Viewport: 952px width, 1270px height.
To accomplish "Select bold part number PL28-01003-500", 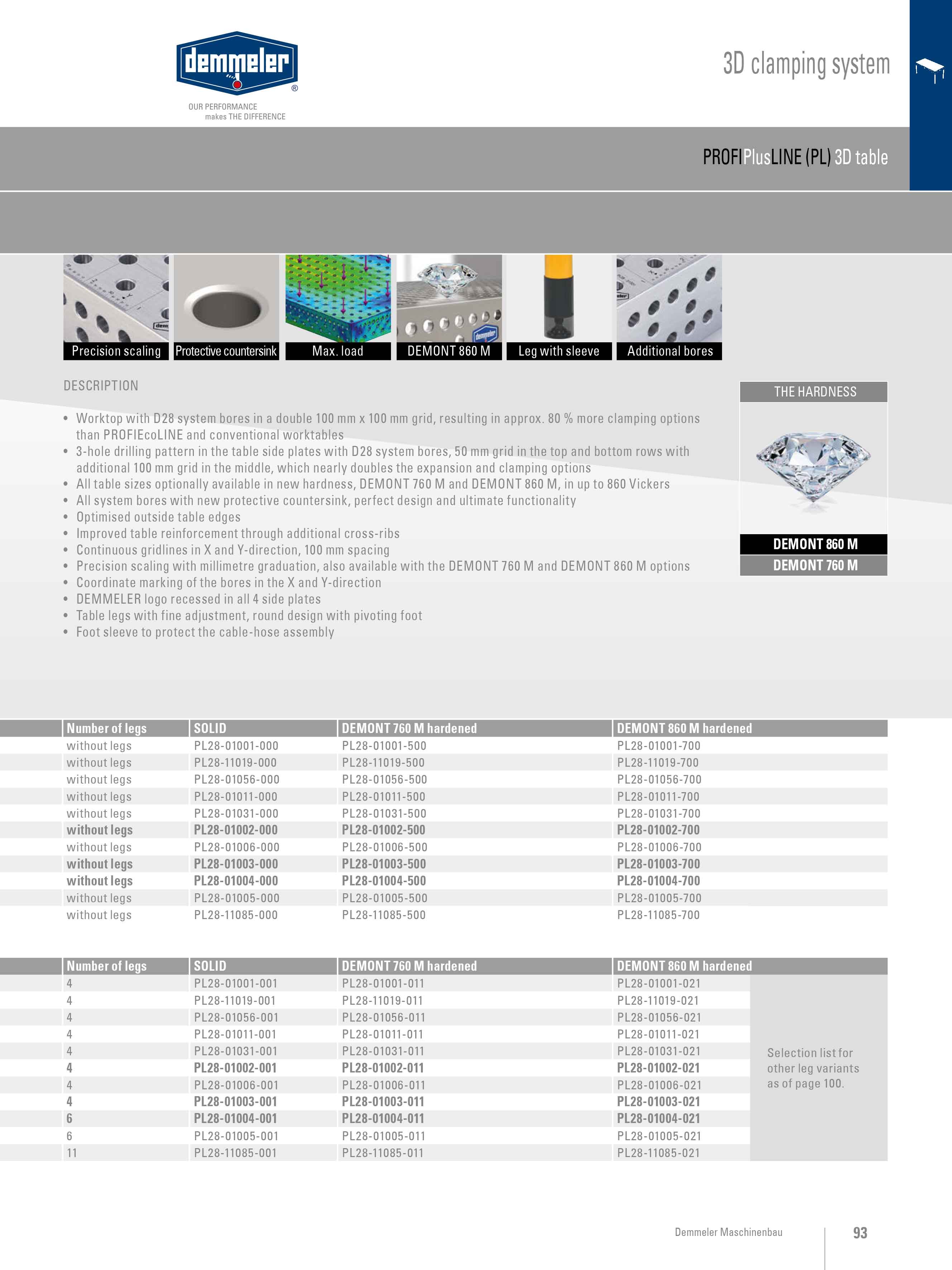I will coord(384,864).
